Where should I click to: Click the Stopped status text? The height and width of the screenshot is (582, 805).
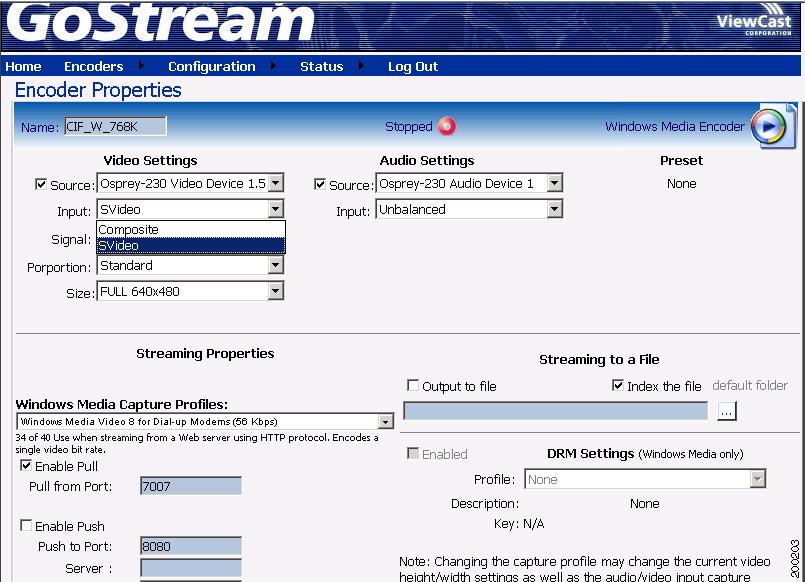click(x=409, y=127)
